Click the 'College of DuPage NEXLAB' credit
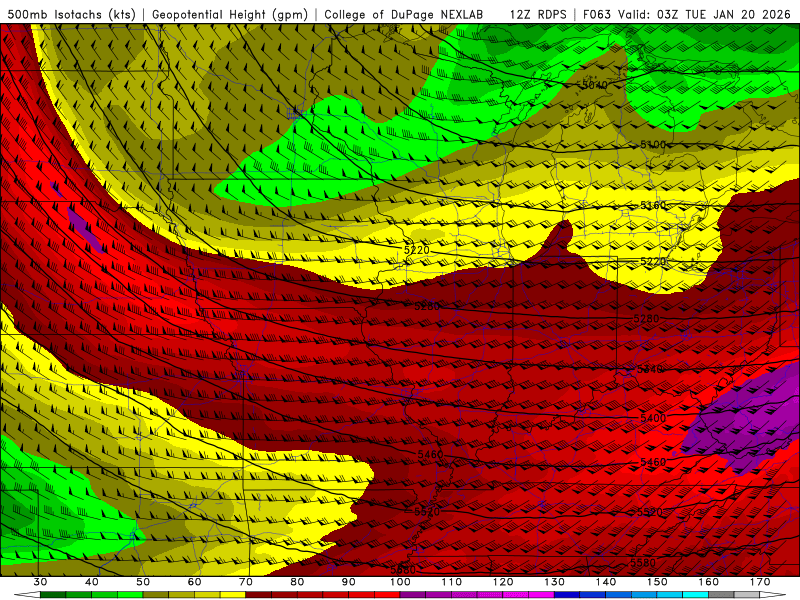The width and height of the screenshot is (800, 600). click(x=403, y=14)
